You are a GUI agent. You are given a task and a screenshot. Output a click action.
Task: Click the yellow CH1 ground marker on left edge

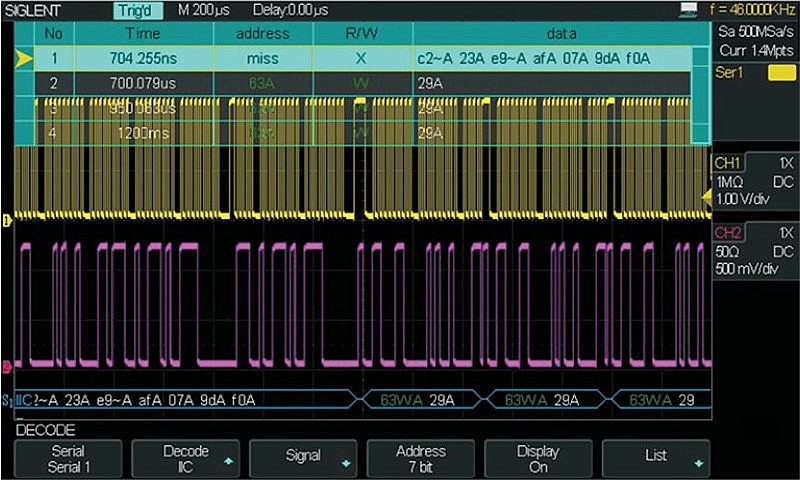pyautogui.click(x=6, y=218)
